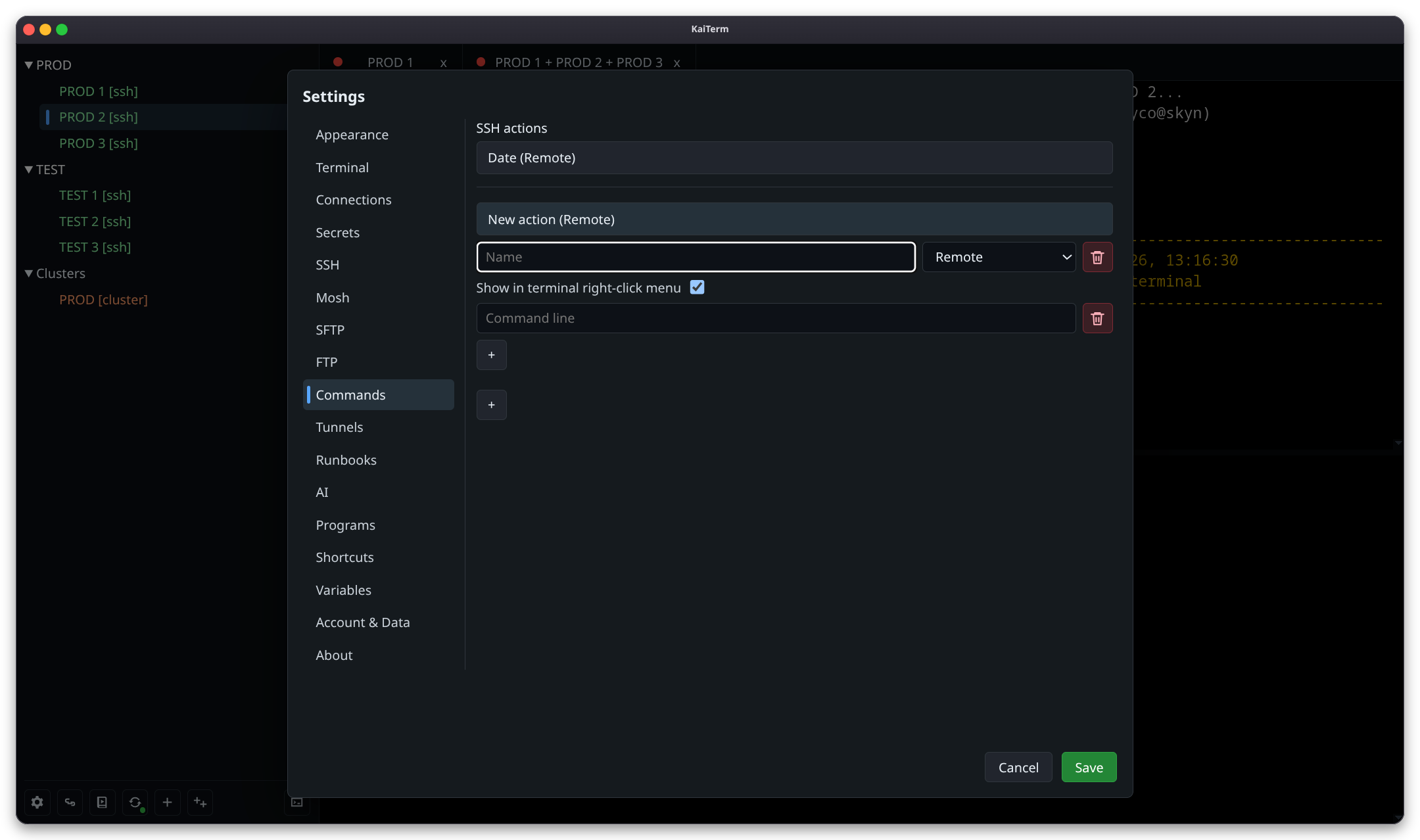This screenshot has height=840, width=1420.
Task: Select PROD 2 [ssh] connection
Action: click(99, 117)
